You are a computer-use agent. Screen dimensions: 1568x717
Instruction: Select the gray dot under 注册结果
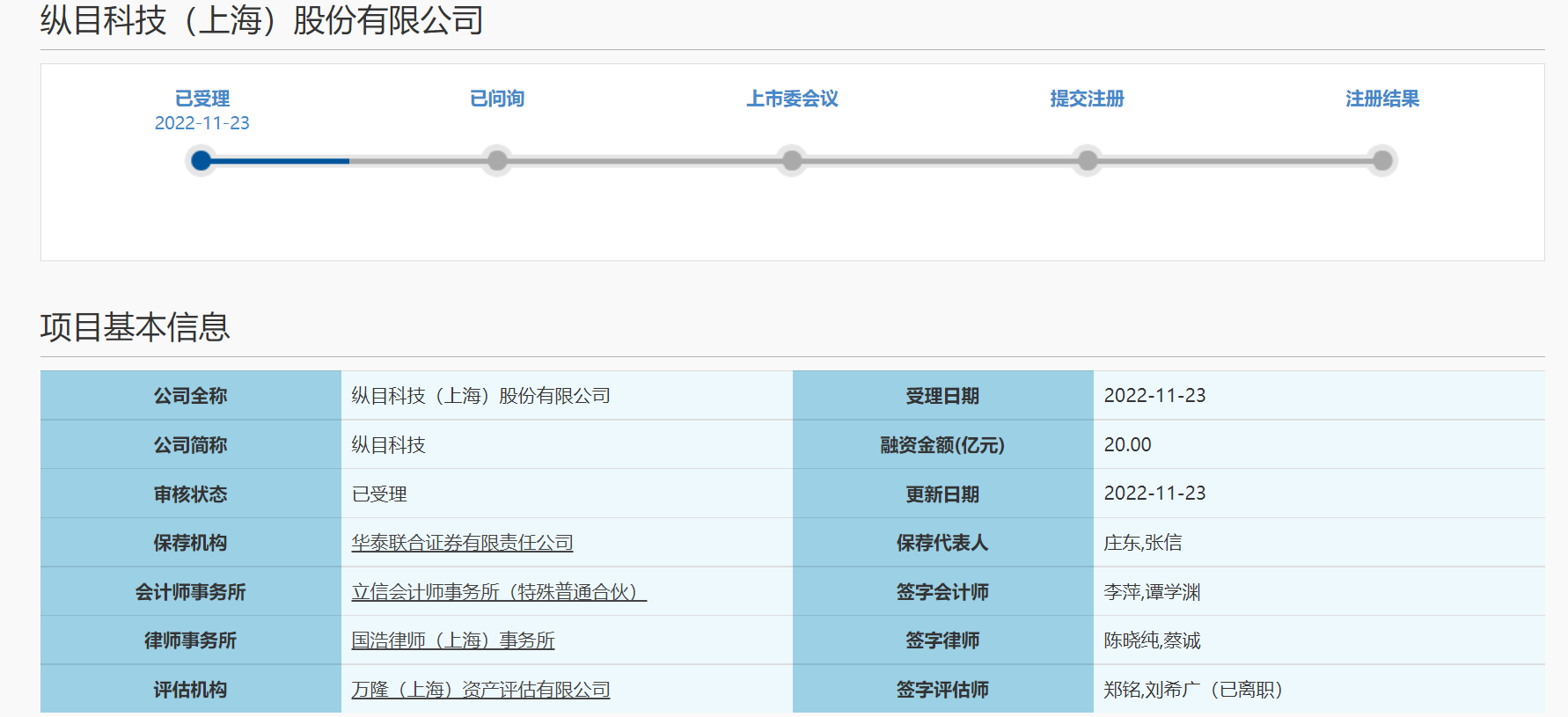1382,161
